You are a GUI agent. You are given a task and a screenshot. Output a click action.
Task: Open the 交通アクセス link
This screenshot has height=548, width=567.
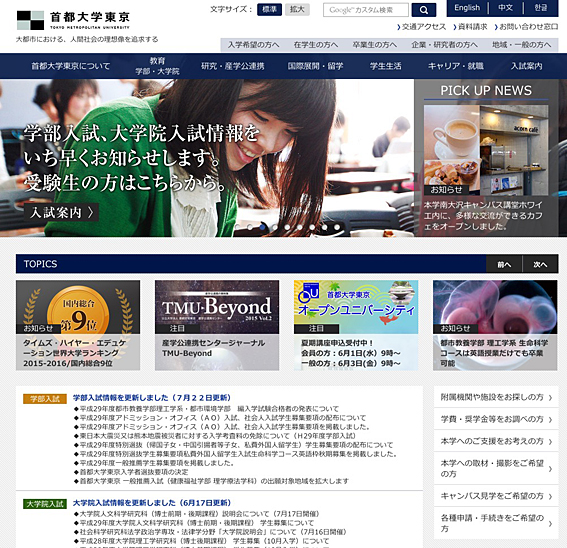(422, 27)
